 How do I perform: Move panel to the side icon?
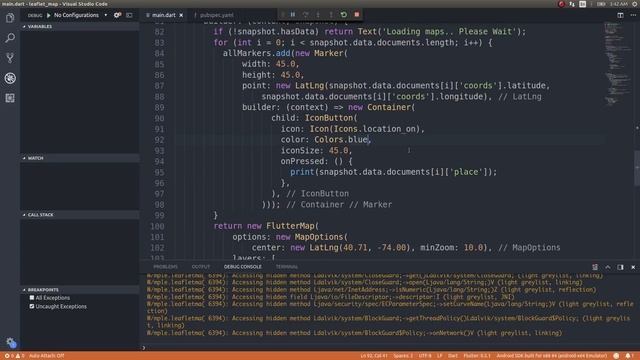point(620,267)
